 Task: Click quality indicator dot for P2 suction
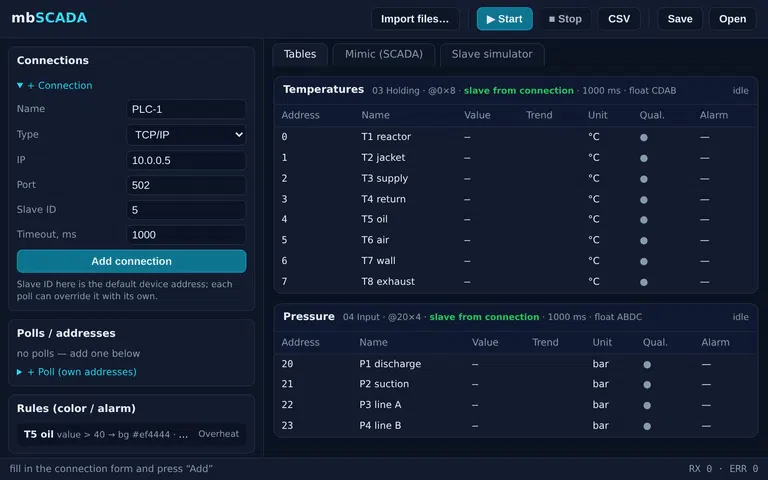(647, 385)
